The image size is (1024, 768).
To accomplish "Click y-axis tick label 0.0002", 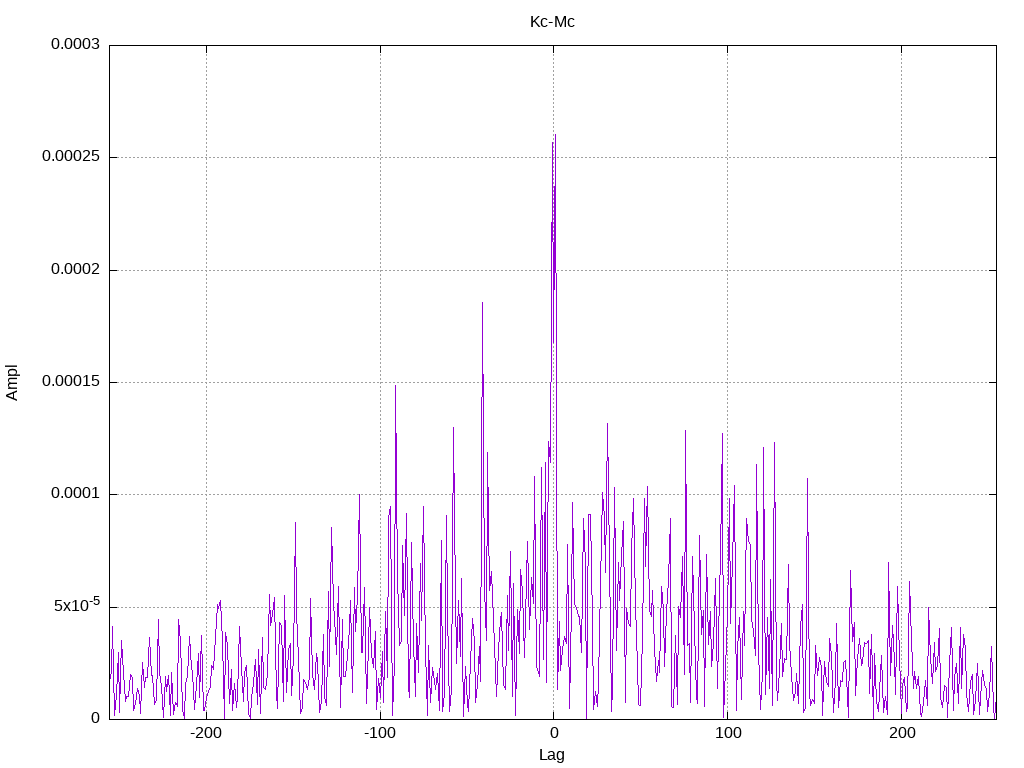I will pyautogui.click(x=76, y=269).
